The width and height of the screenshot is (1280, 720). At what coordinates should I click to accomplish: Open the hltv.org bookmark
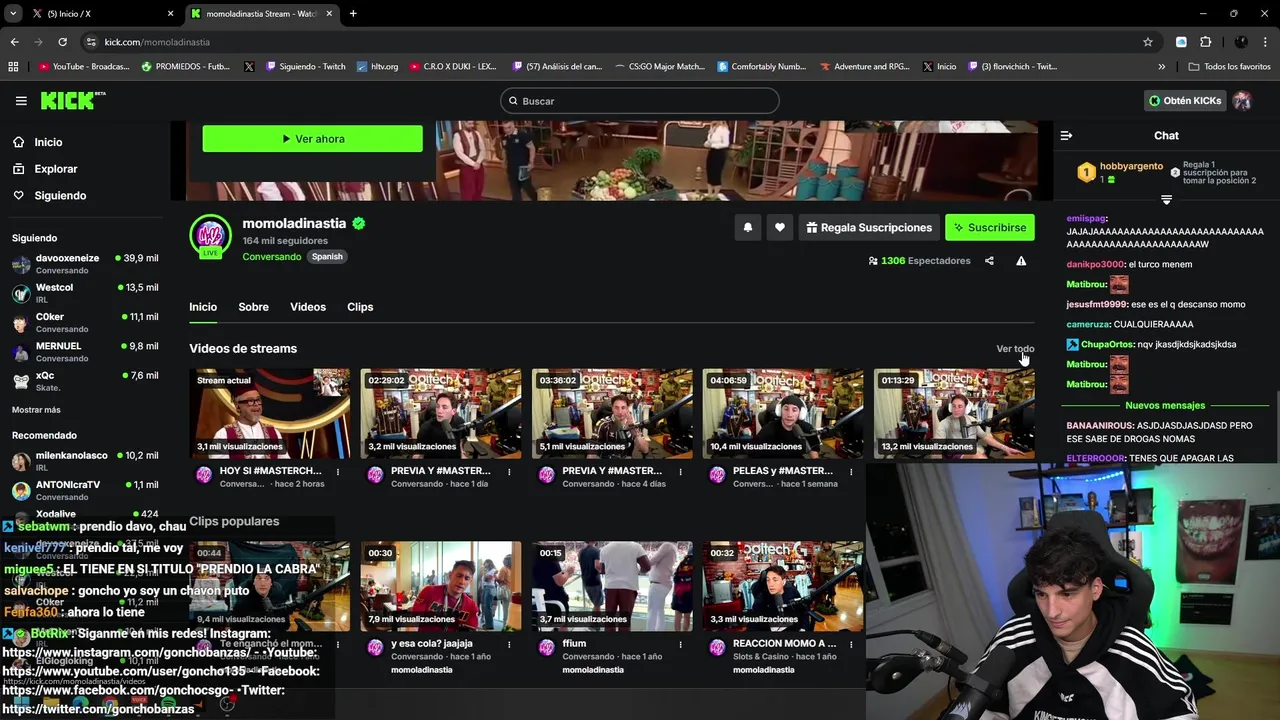click(377, 67)
